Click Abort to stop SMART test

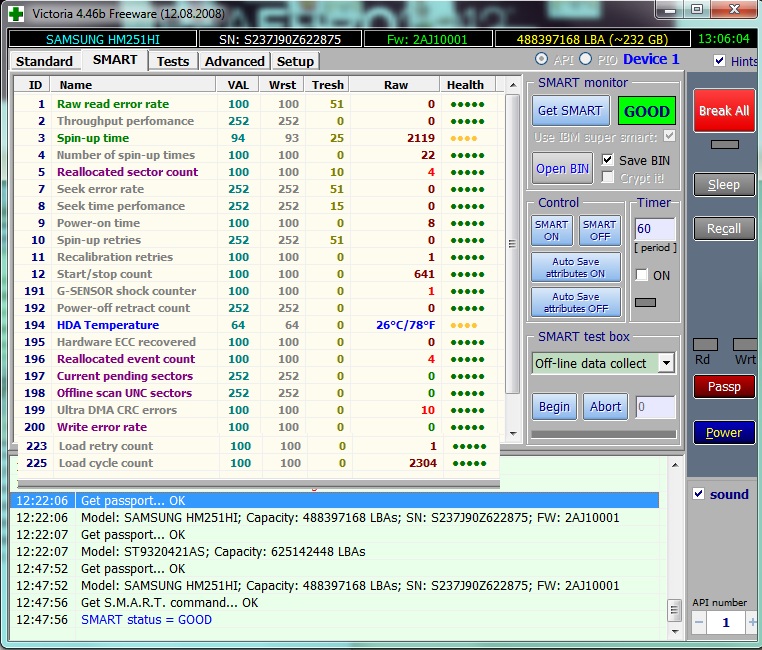(x=606, y=407)
